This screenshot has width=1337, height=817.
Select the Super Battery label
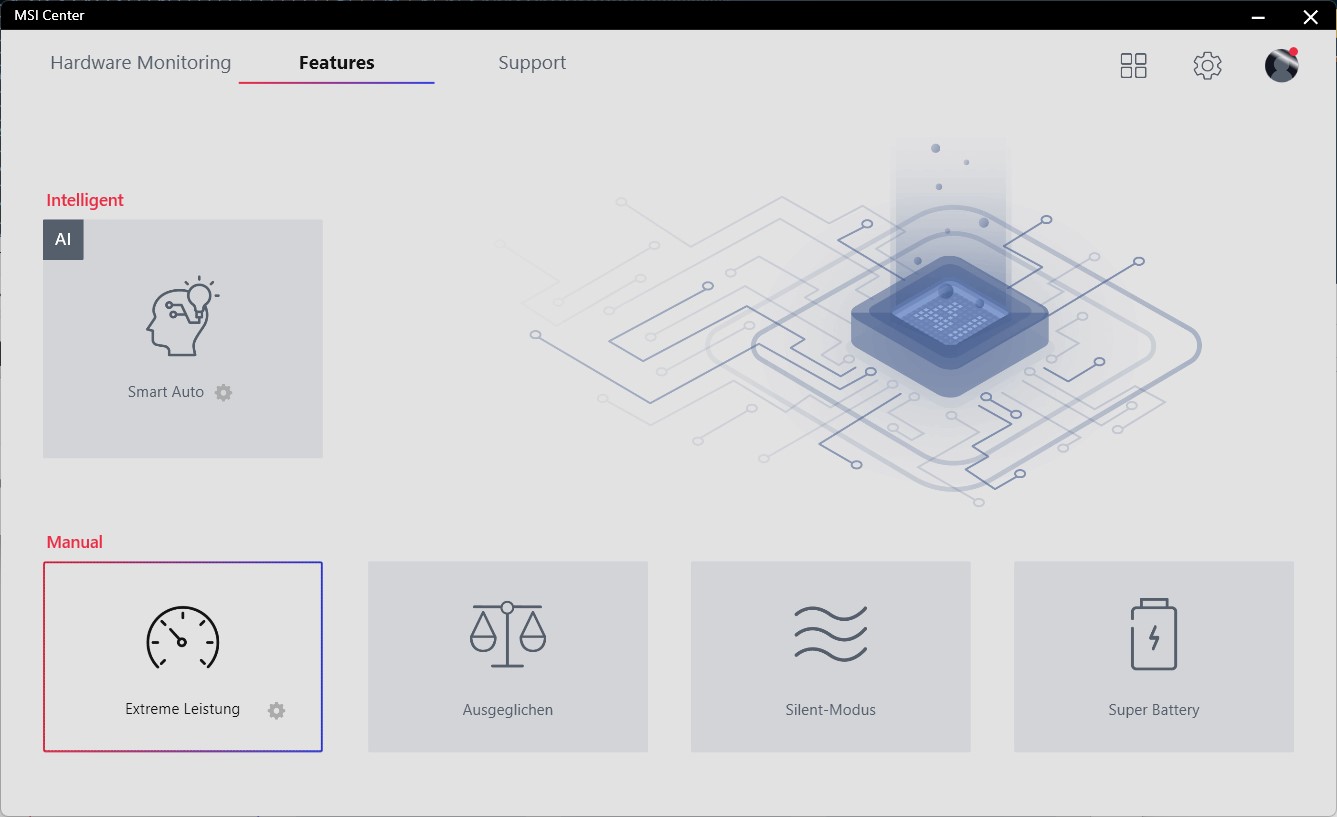pos(1154,710)
